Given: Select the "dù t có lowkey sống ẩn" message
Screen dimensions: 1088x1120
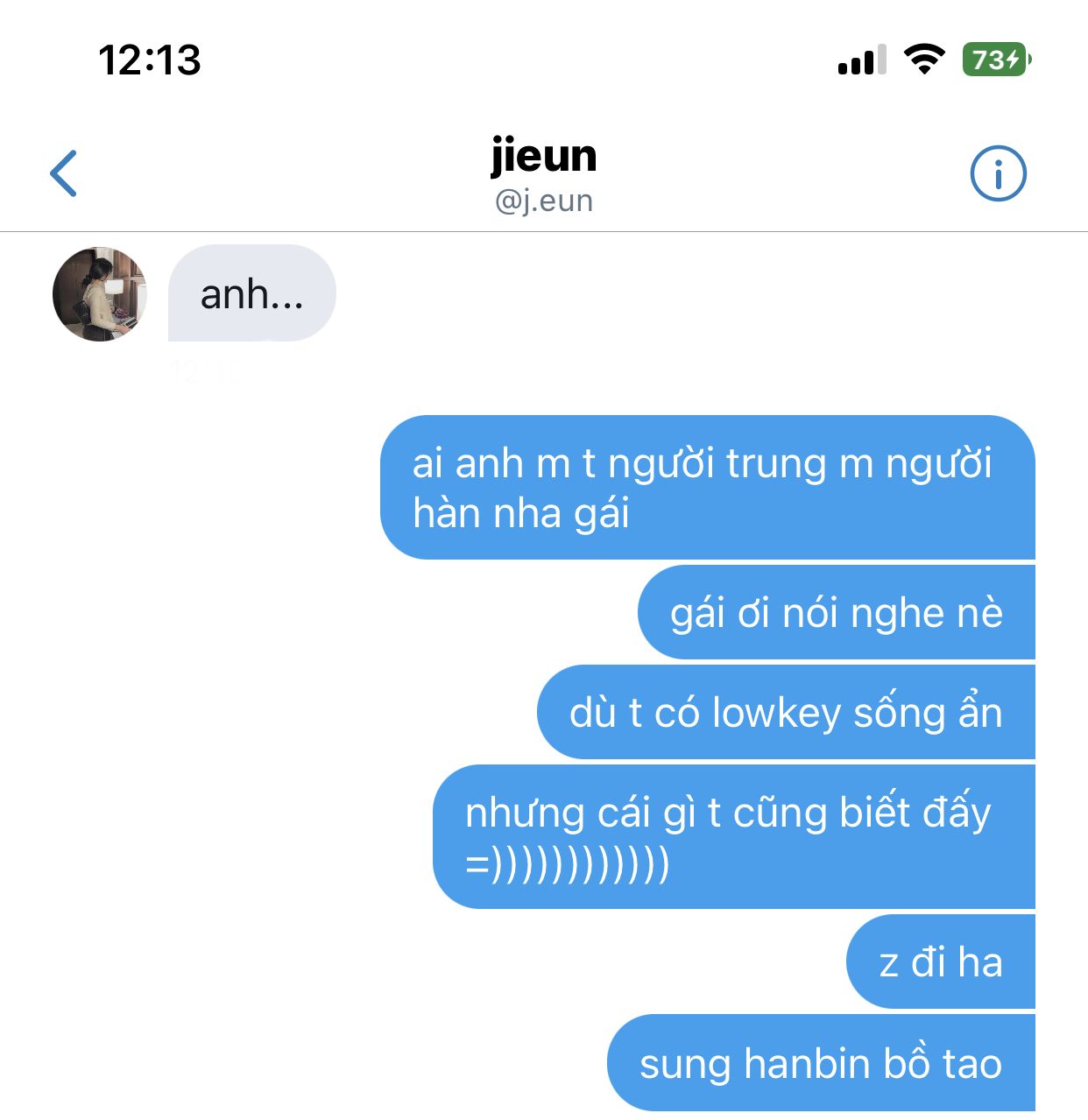Looking at the screenshot, I should click(786, 712).
